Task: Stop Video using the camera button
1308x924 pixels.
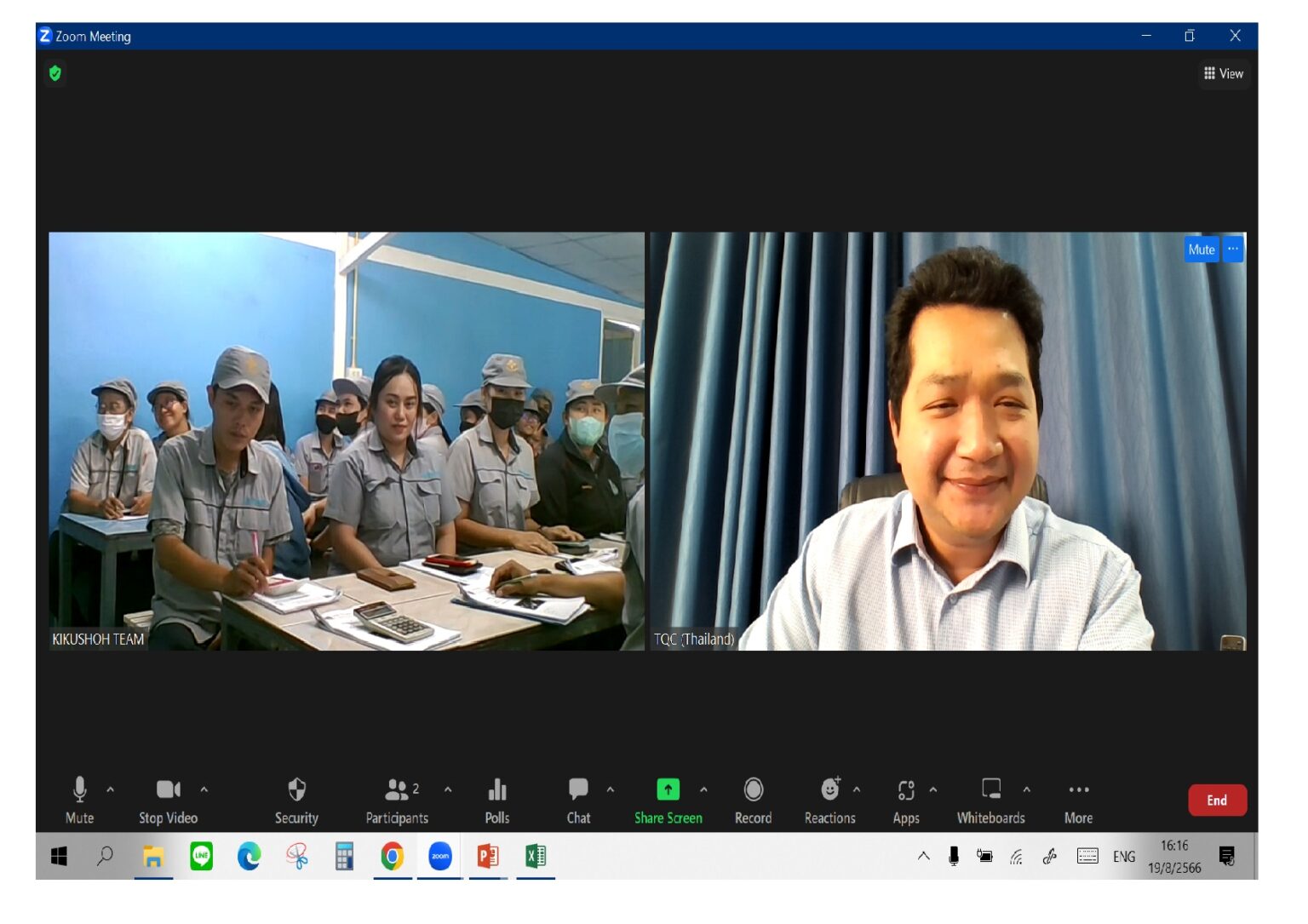Action: [168, 791]
